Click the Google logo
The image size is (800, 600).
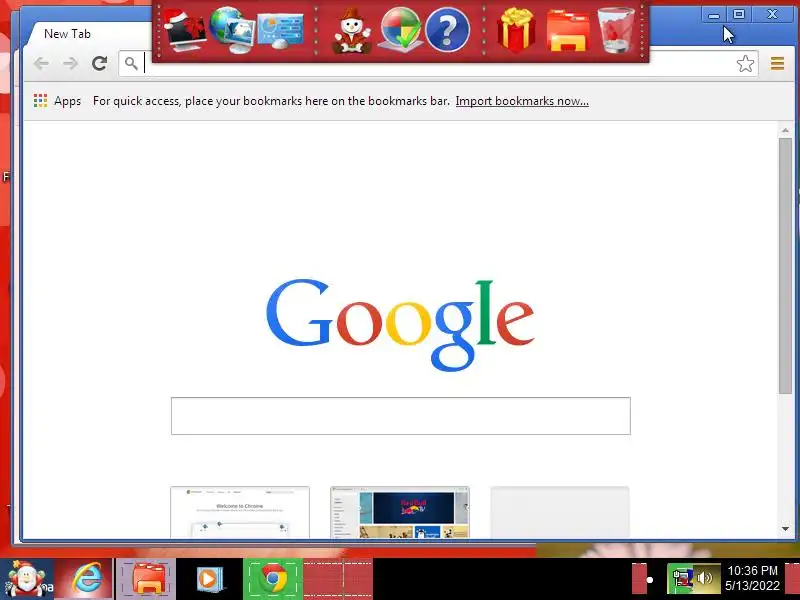(400, 324)
